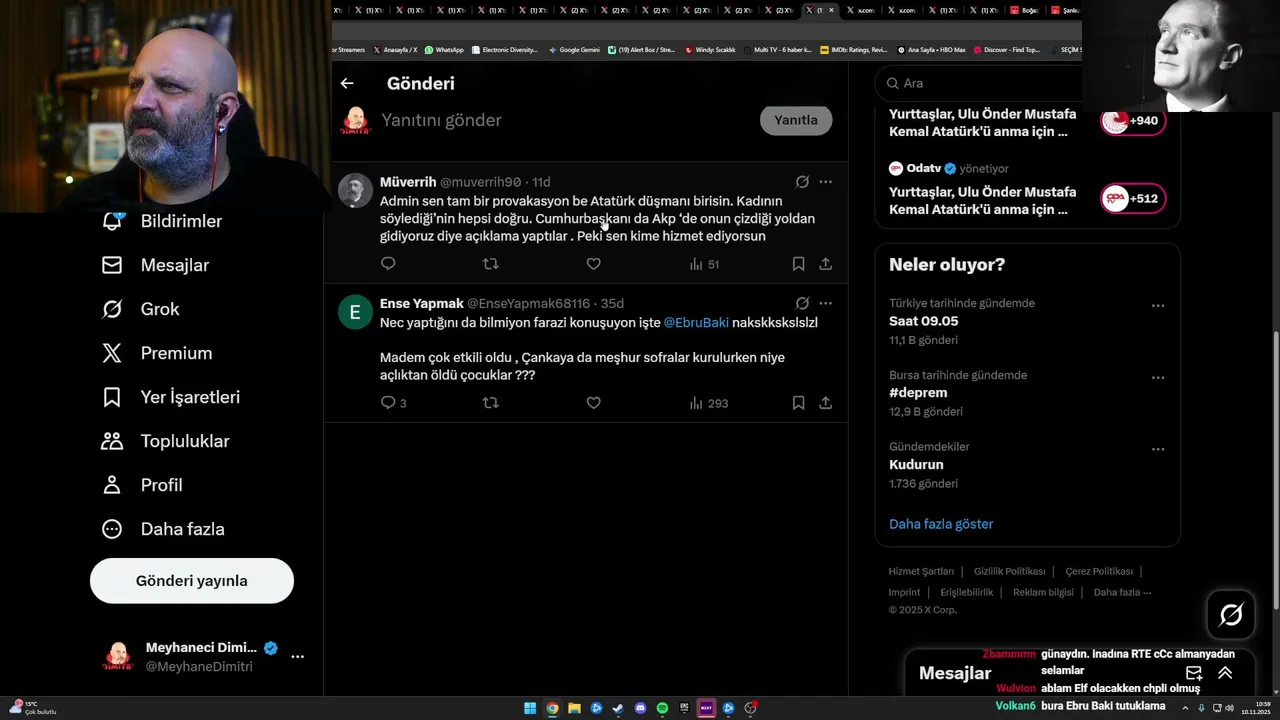The image size is (1280, 720).
Task: Go back with the arrow next to Gönderi
Action: [x=347, y=84]
